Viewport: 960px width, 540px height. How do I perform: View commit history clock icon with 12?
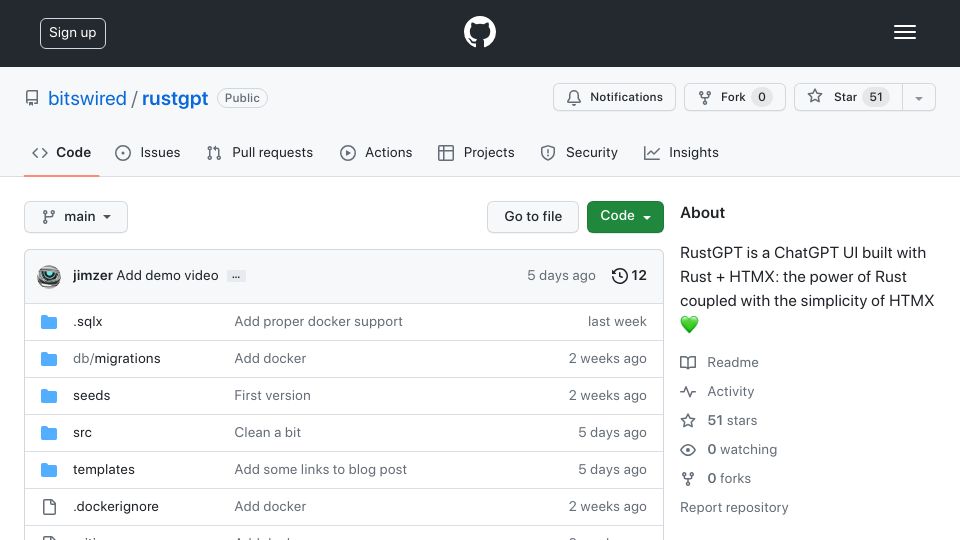coord(629,276)
